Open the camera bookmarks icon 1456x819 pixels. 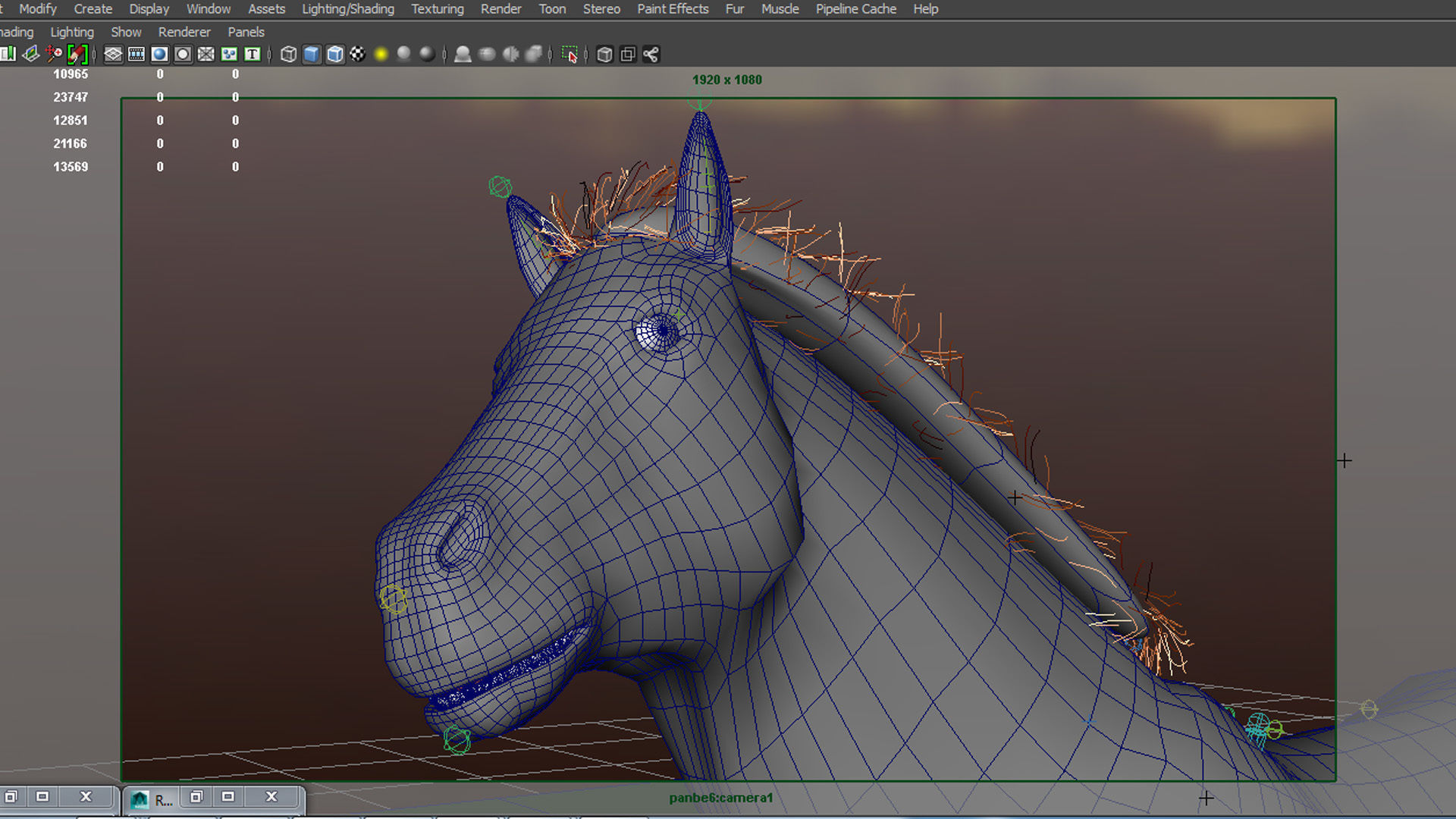pos(8,54)
